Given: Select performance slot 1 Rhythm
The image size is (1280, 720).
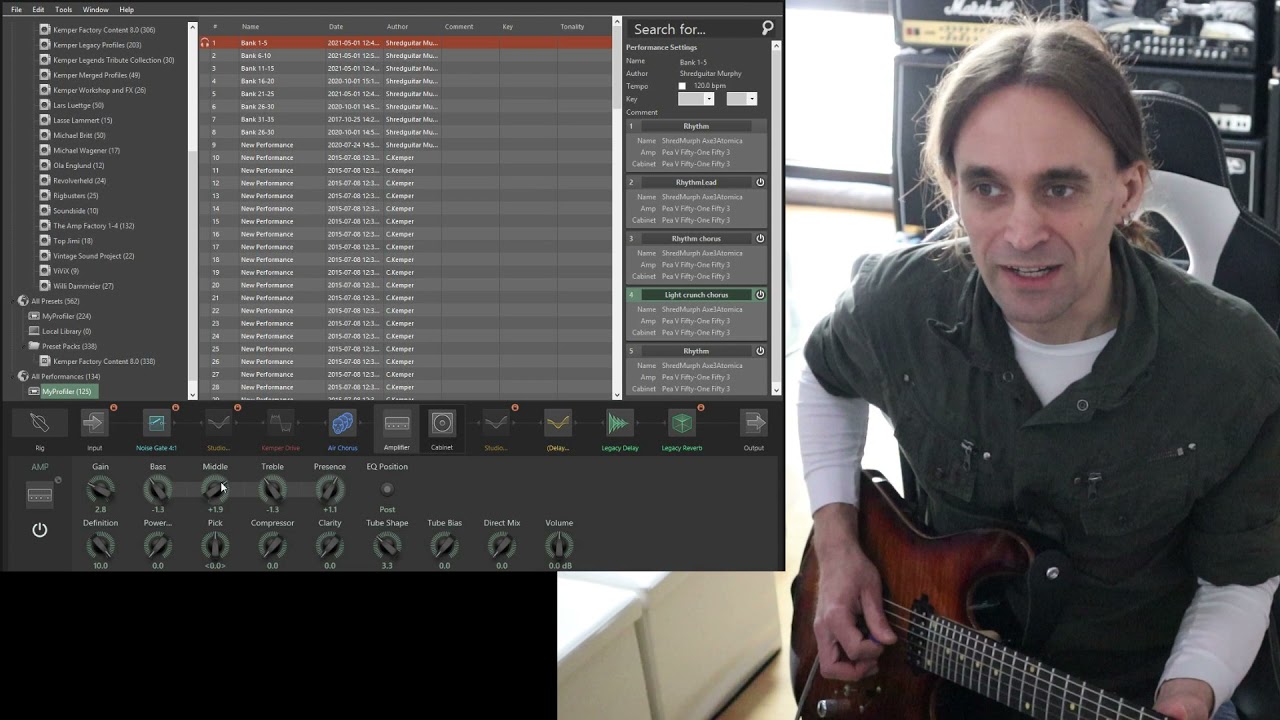Looking at the screenshot, I should 696,126.
